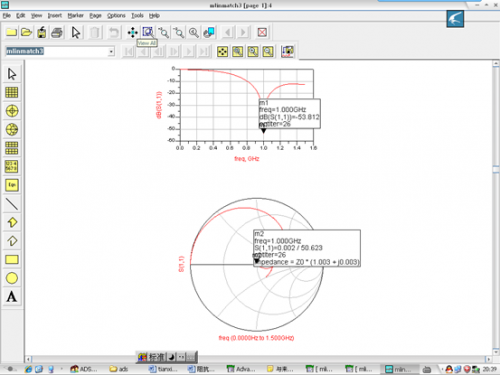Viewport: 500px width, 375px height.
Task: Switch to the ADS taskbar window
Action: pyautogui.click(x=84, y=369)
